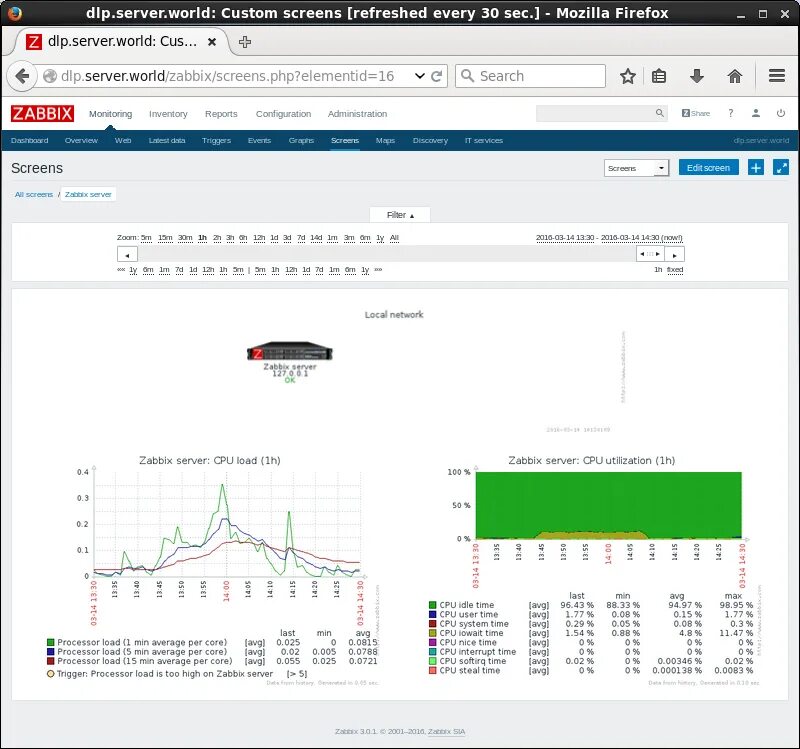Click Zabbix server breadcrumb link
The height and width of the screenshot is (749, 800).
[88, 194]
